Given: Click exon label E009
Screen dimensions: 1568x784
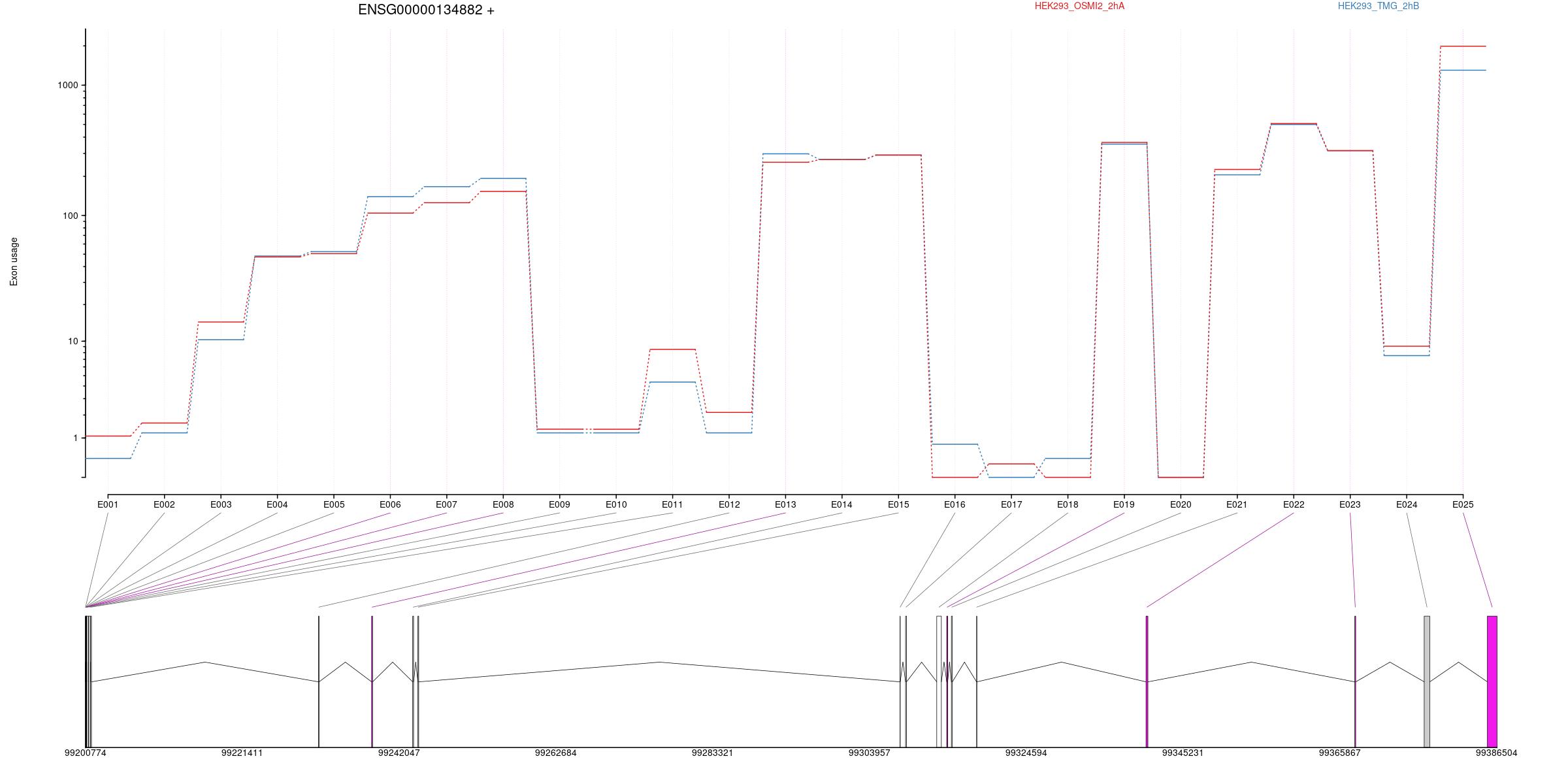Looking at the screenshot, I should tap(559, 504).
